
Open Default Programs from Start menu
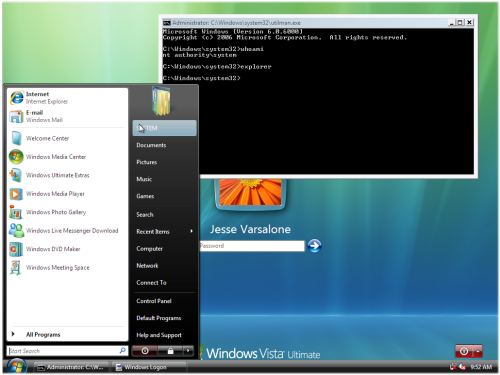click(x=159, y=318)
